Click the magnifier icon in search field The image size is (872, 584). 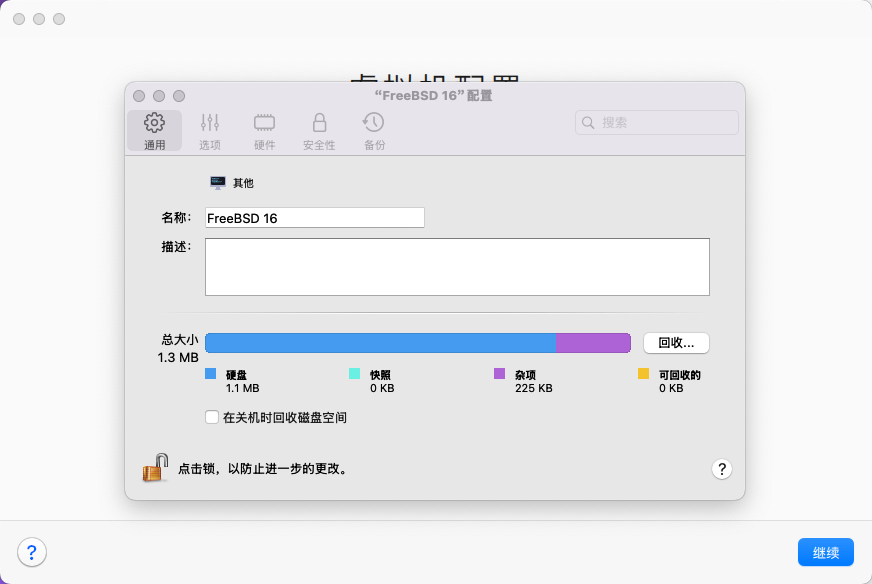[588, 122]
